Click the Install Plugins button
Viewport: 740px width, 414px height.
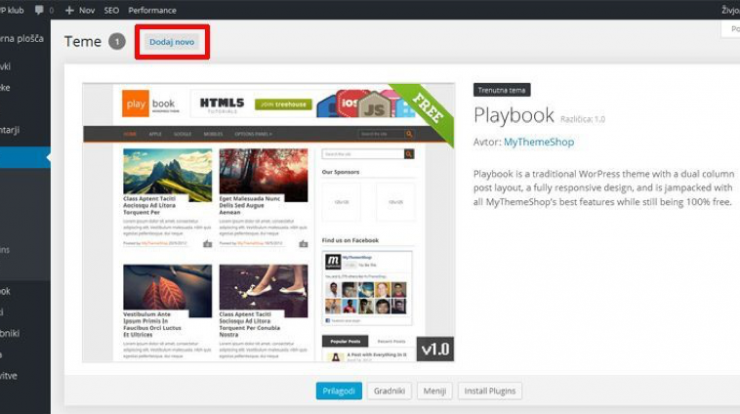tap(490, 391)
